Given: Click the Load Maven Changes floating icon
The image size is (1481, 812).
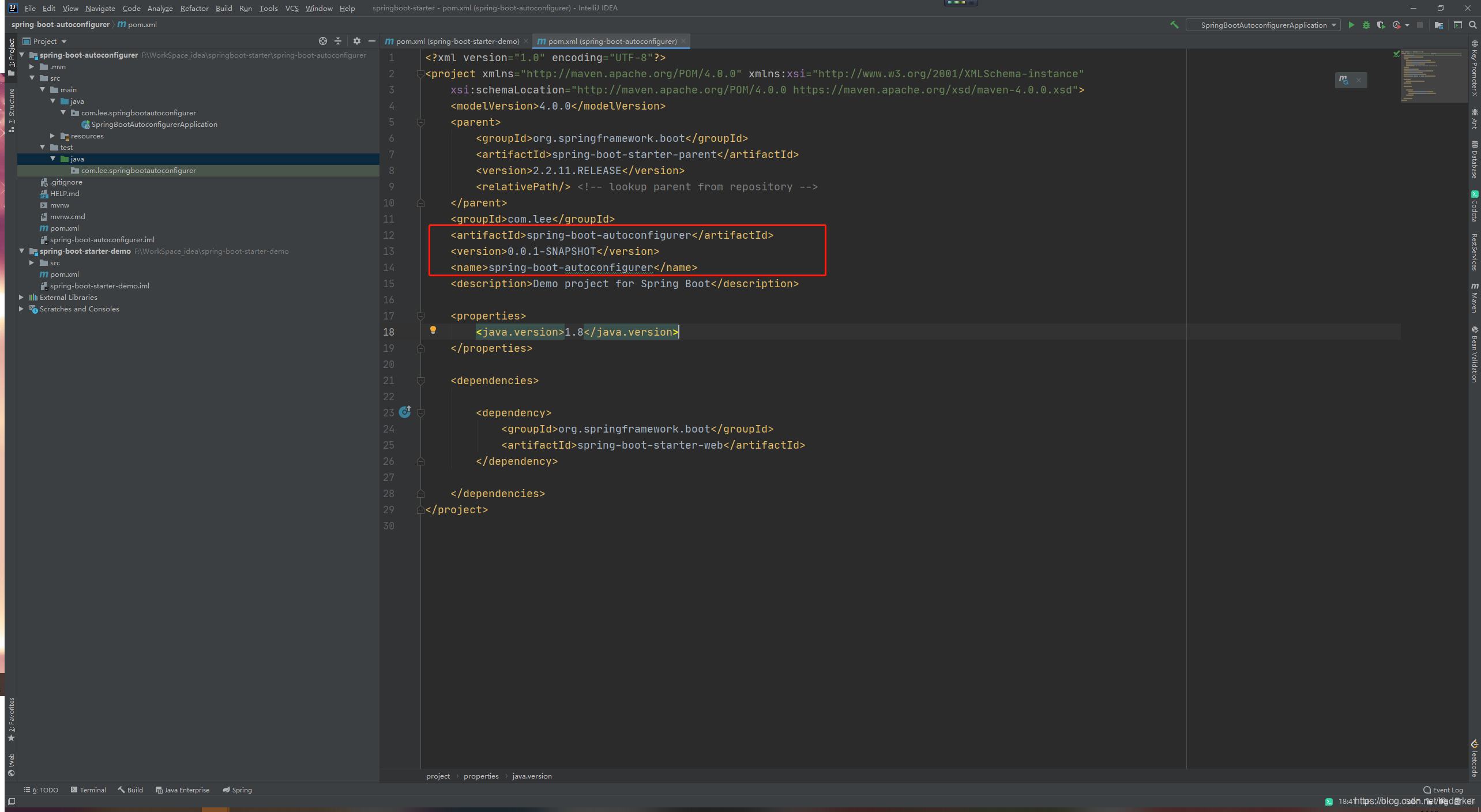Looking at the screenshot, I should [1344, 80].
